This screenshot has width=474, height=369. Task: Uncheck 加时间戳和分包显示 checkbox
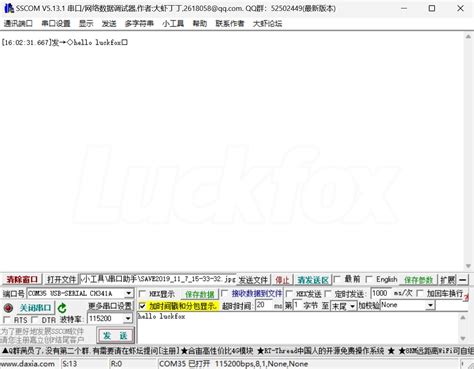click(x=142, y=306)
